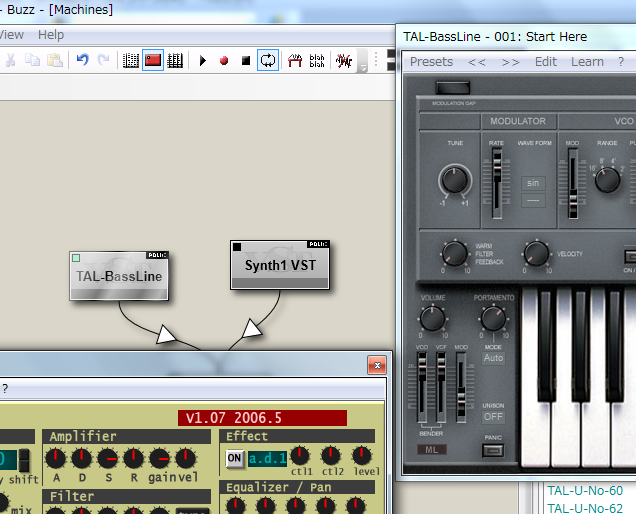The width and height of the screenshot is (636, 514).
Task: Open the Help menu in Buzz
Action: (x=51, y=35)
